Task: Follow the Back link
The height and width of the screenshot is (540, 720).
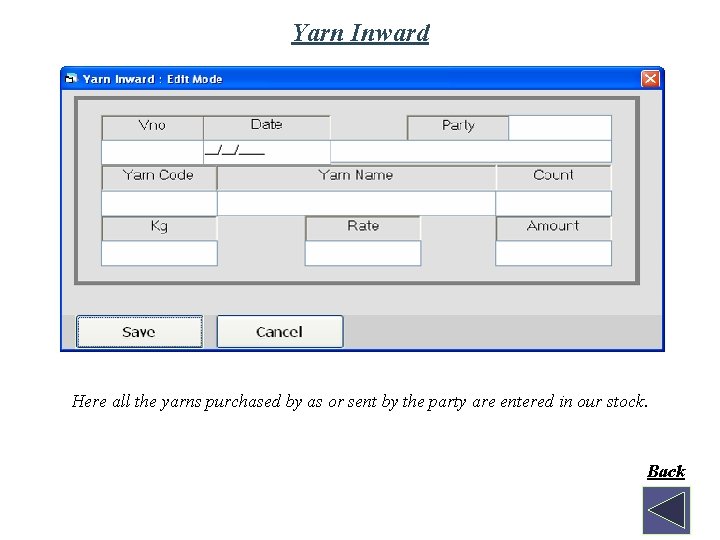Action: 666,472
